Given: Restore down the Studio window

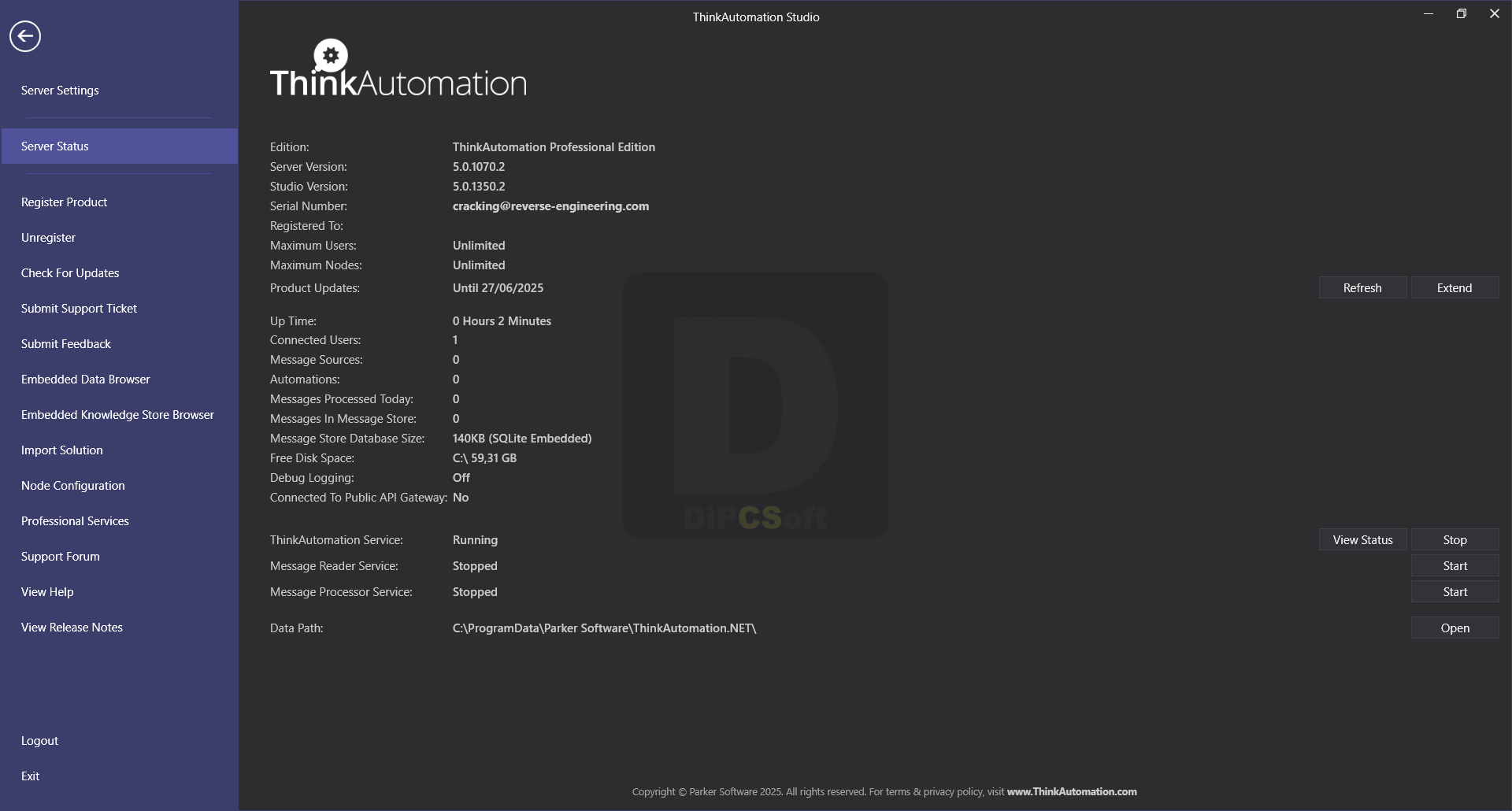Looking at the screenshot, I should coord(1462,14).
